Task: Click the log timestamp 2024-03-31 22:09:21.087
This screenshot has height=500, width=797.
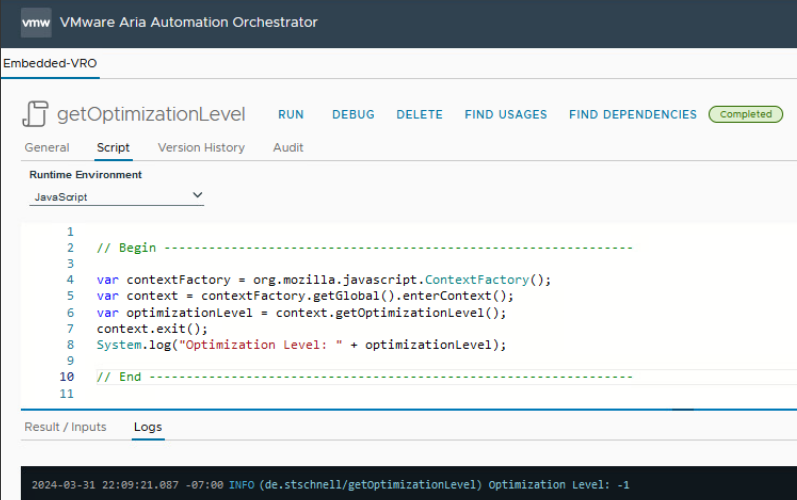Action: (x=105, y=485)
